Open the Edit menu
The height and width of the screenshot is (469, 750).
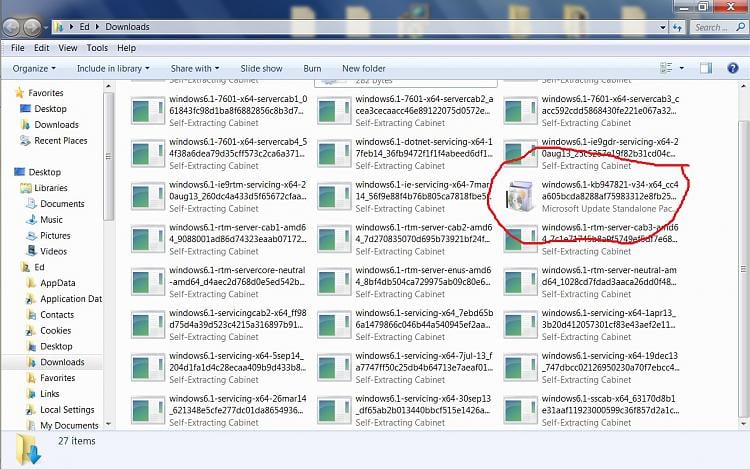point(42,48)
